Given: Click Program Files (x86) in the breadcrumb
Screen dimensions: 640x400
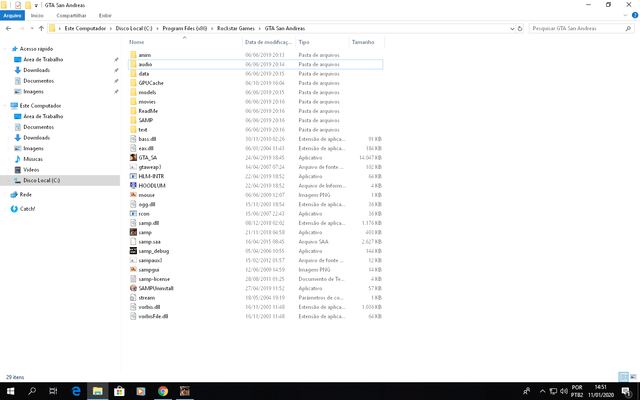Looking at the screenshot, I should (x=184, y=29).
